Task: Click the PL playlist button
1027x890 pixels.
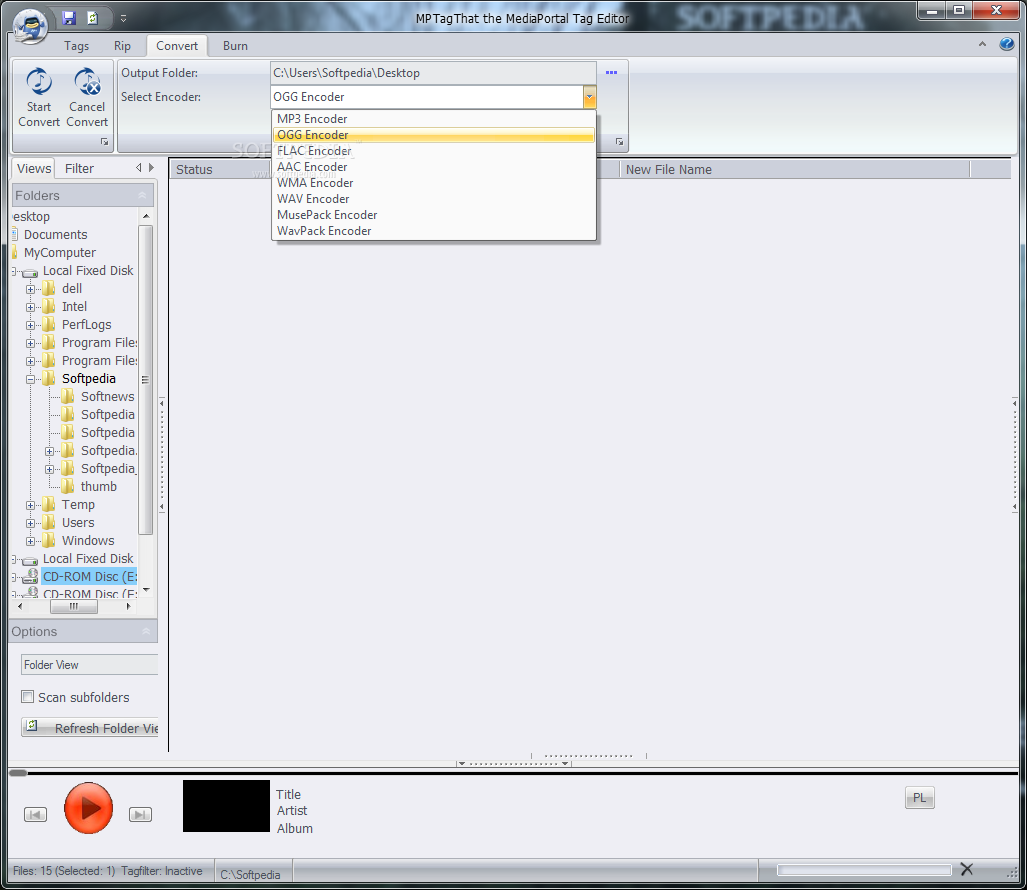Action: pyautogui.click(x=919, y=798)
